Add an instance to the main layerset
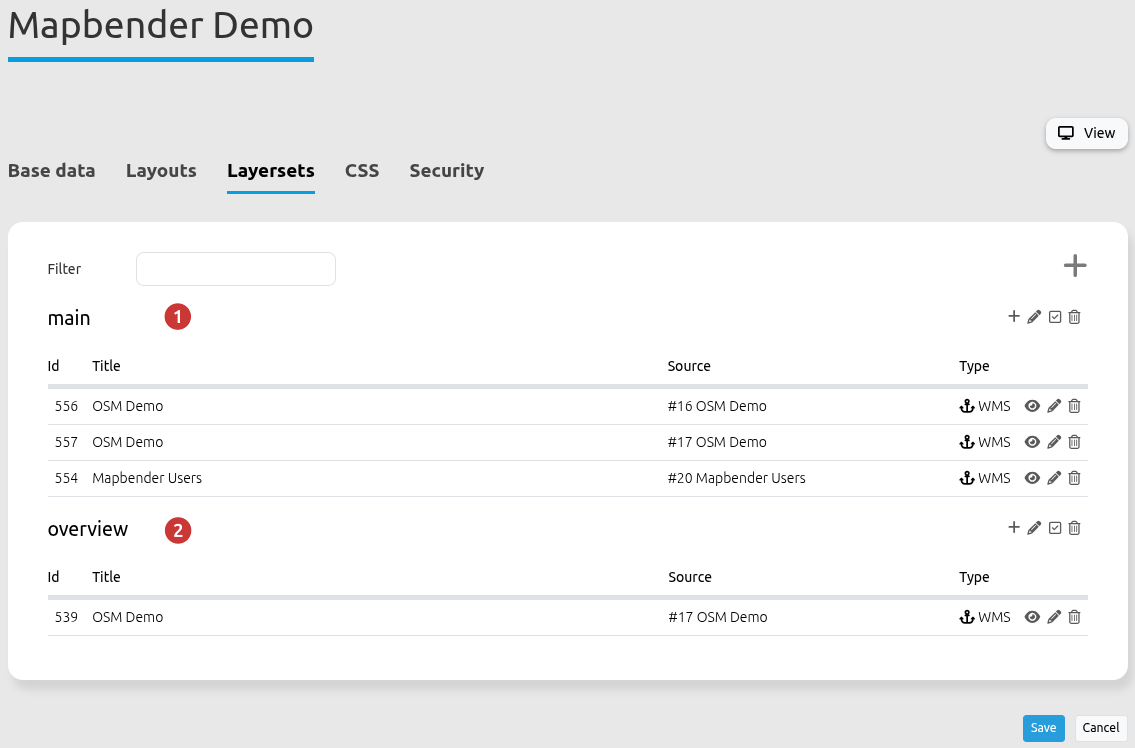 pyautogui.click(x=1013, y=317)
